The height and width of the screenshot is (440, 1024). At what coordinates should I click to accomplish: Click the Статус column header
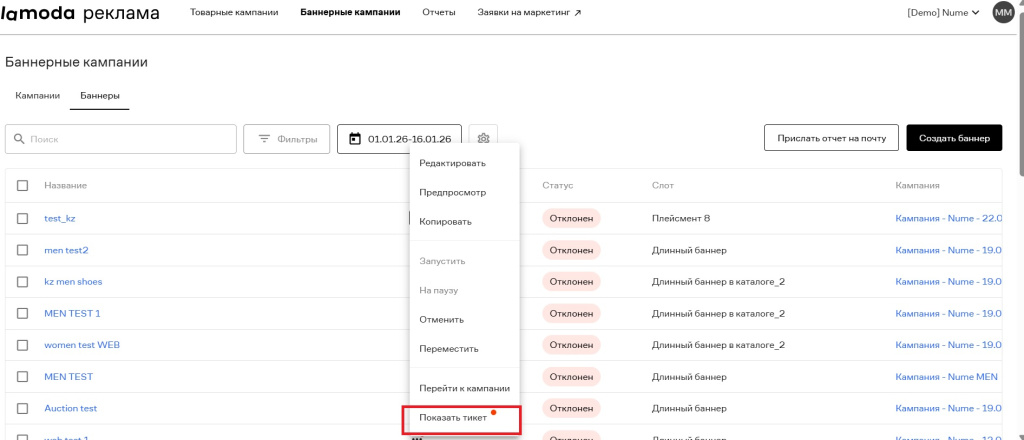pyautogui.click(x=558, y=185)
